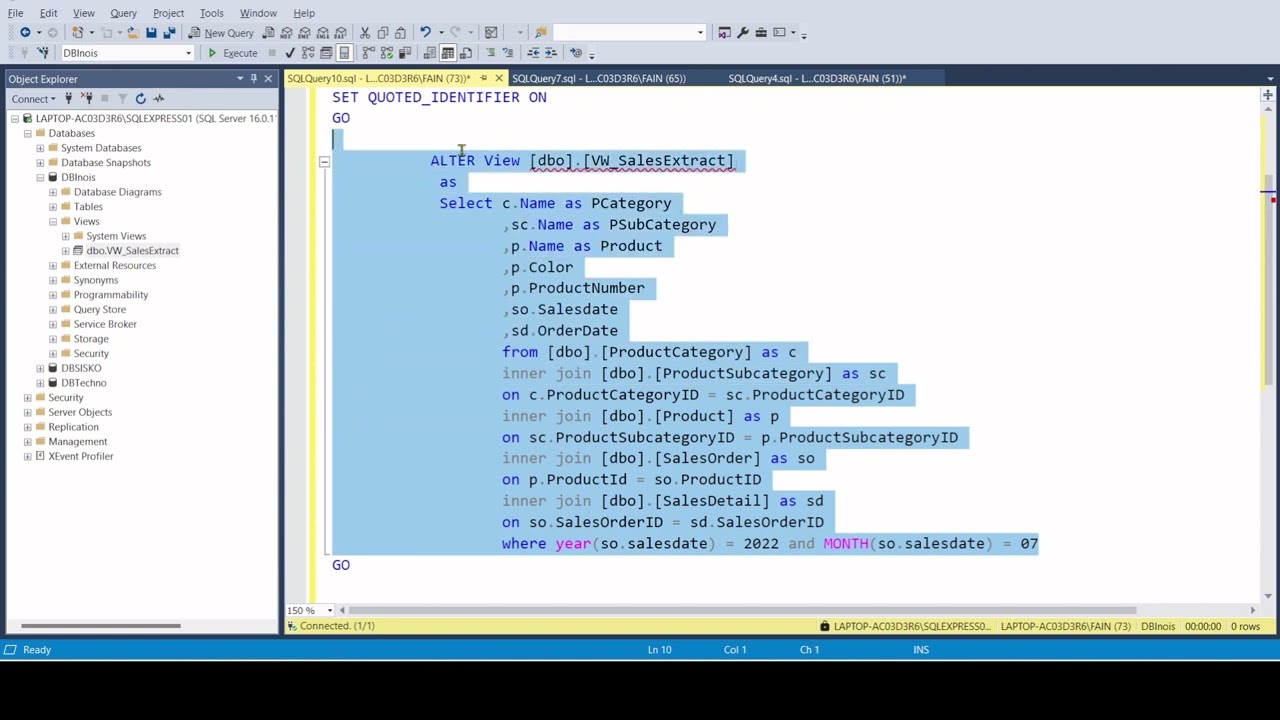Open the File menu
1280x720 pixels.
[x=15, y=13]
